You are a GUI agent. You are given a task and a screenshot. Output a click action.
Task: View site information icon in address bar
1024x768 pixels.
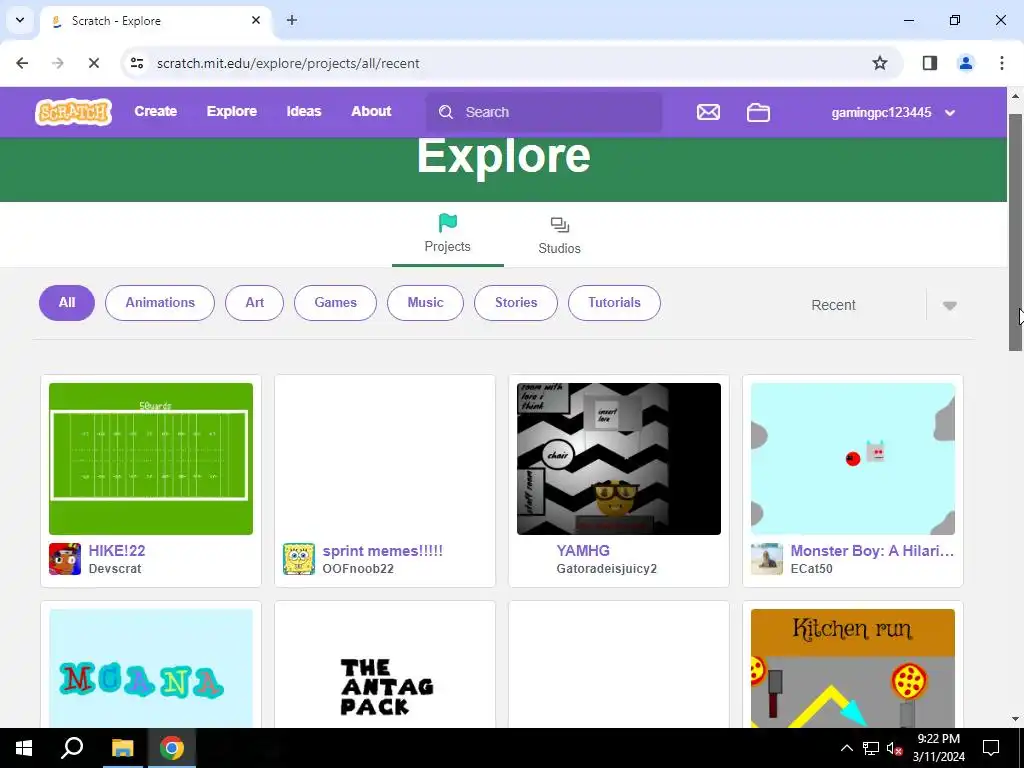coord(136,63)
